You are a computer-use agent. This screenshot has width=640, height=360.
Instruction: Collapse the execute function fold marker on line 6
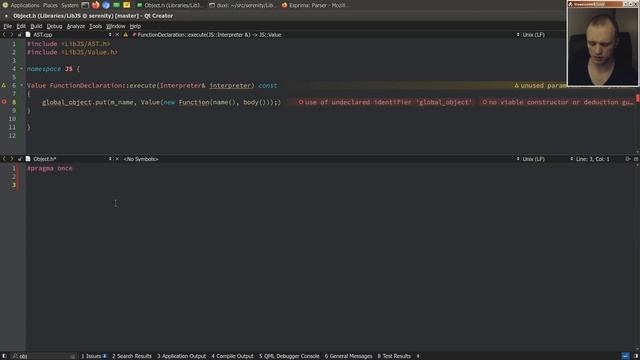click(x=22, y=86)
